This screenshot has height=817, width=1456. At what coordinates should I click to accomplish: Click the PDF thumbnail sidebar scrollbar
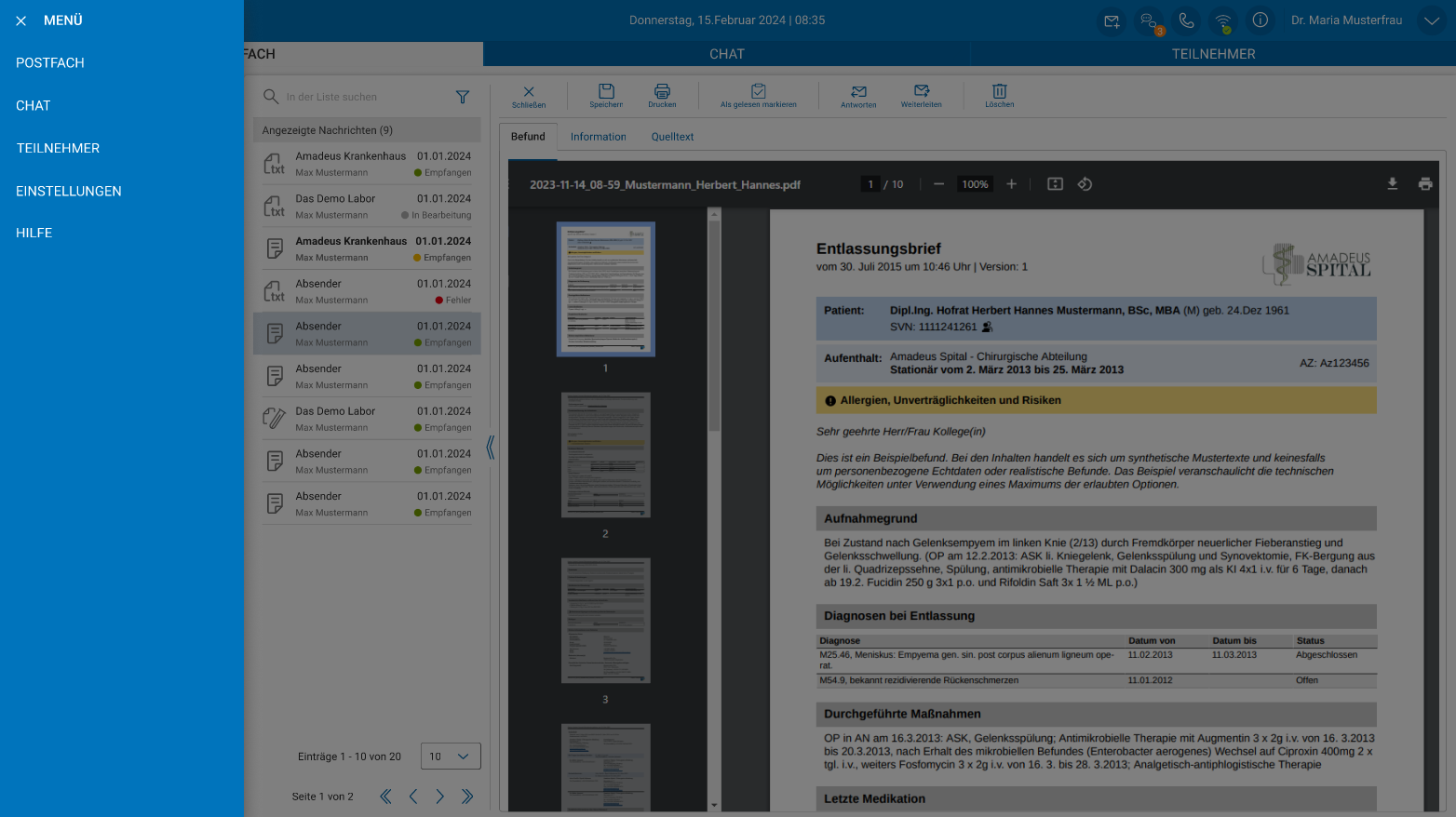point(715,326)
